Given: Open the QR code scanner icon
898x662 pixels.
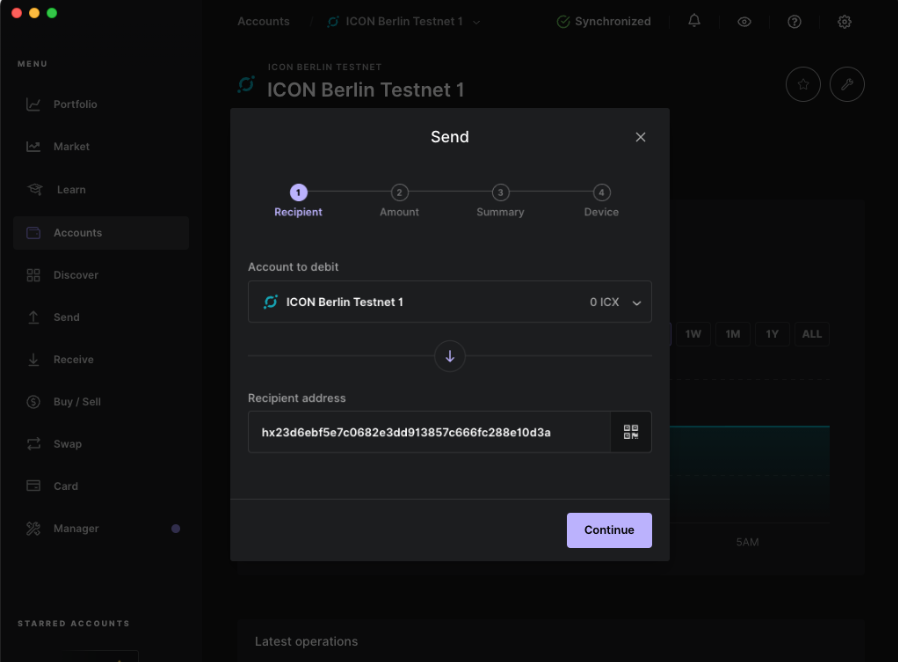Looking at the screenshot, I should pos(631,432).
